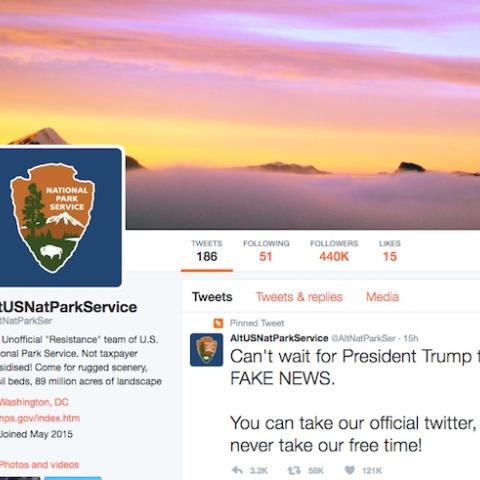Like the pinned tweet with the heart icon

pyautogui.click(x=349, y=470)
